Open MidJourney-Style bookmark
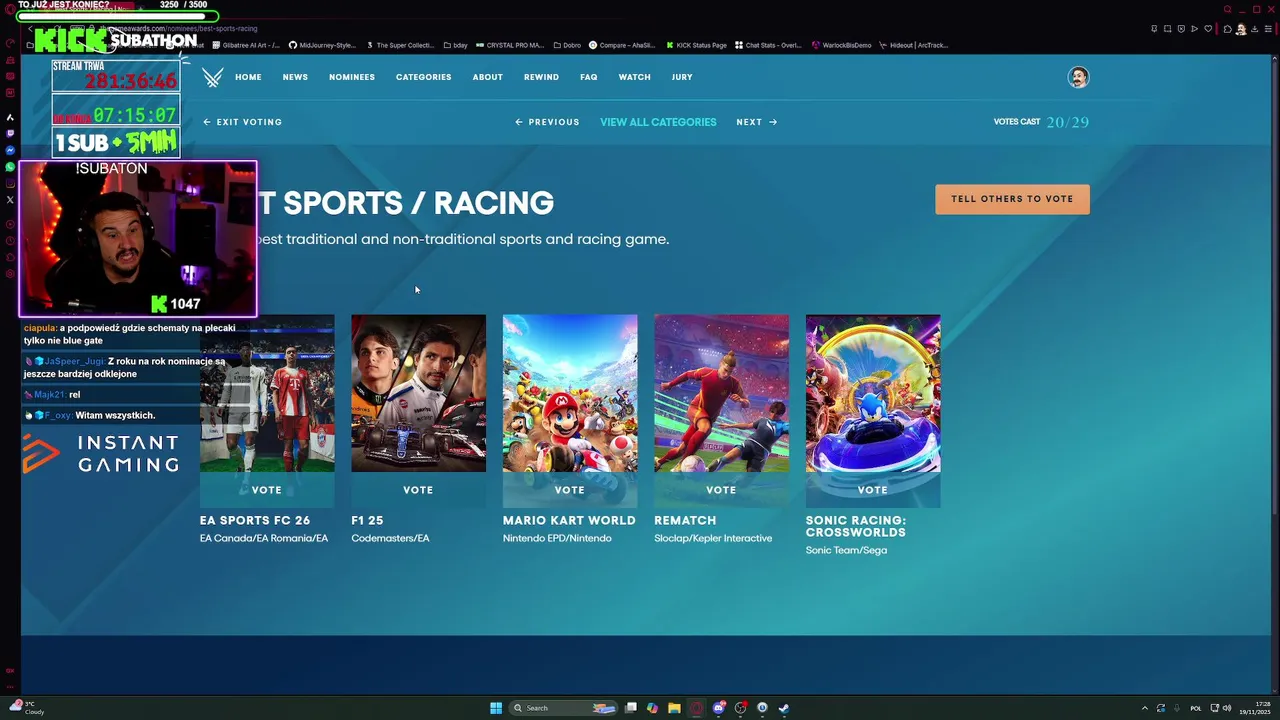The image size is (1280, 720). 322,45
